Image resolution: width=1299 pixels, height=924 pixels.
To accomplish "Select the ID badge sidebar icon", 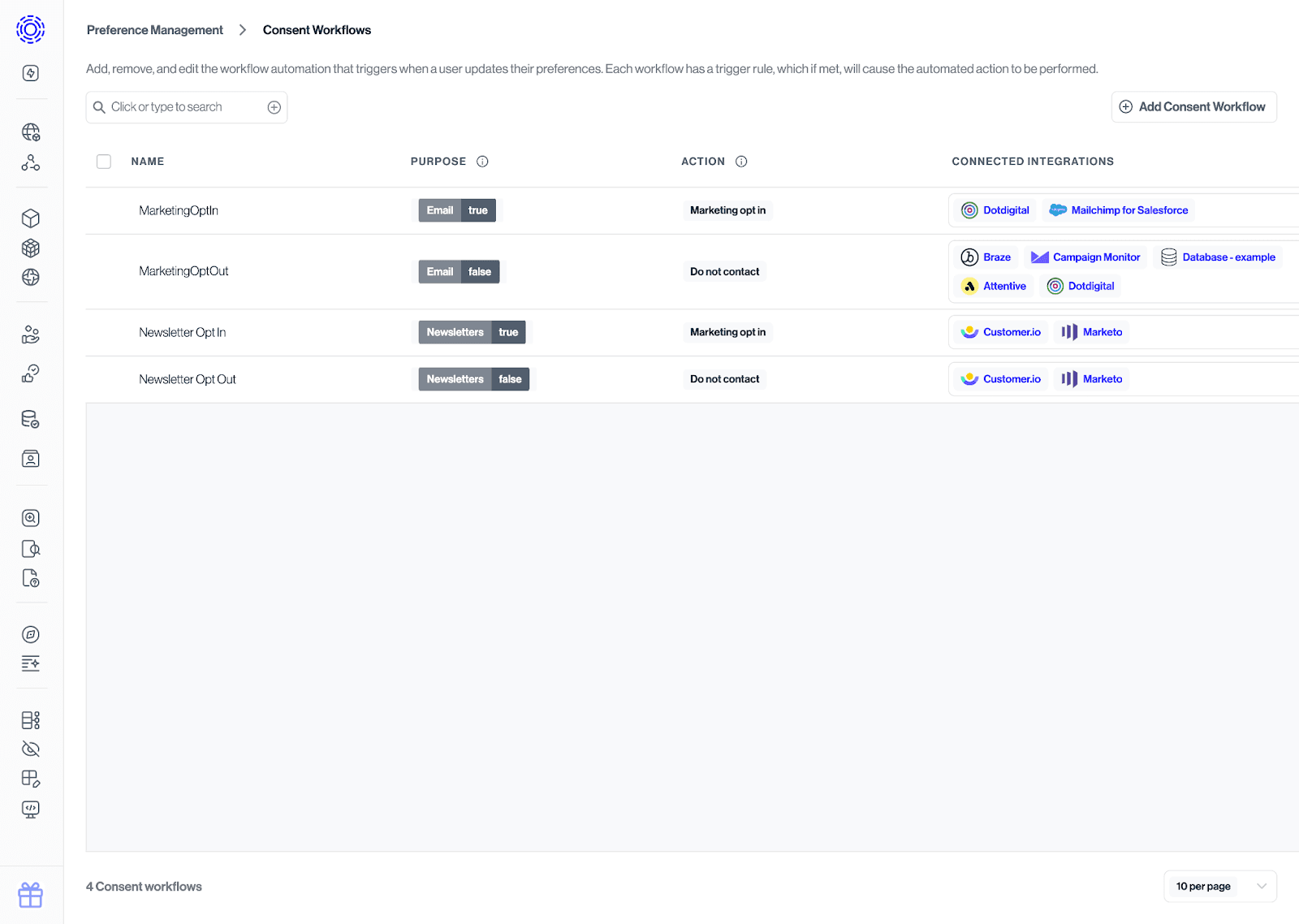I will click(30, 459).
